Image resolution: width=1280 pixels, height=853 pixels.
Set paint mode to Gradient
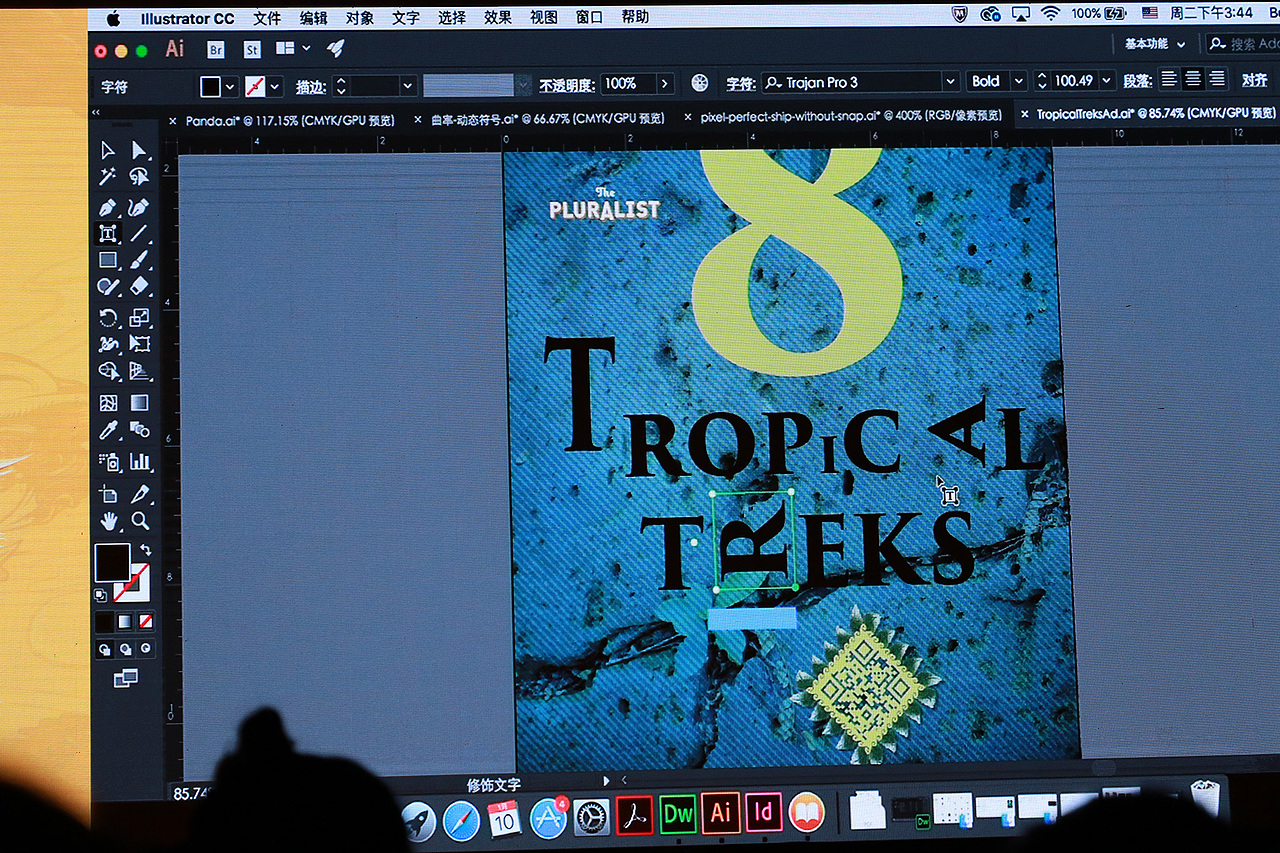coord(124,621)
